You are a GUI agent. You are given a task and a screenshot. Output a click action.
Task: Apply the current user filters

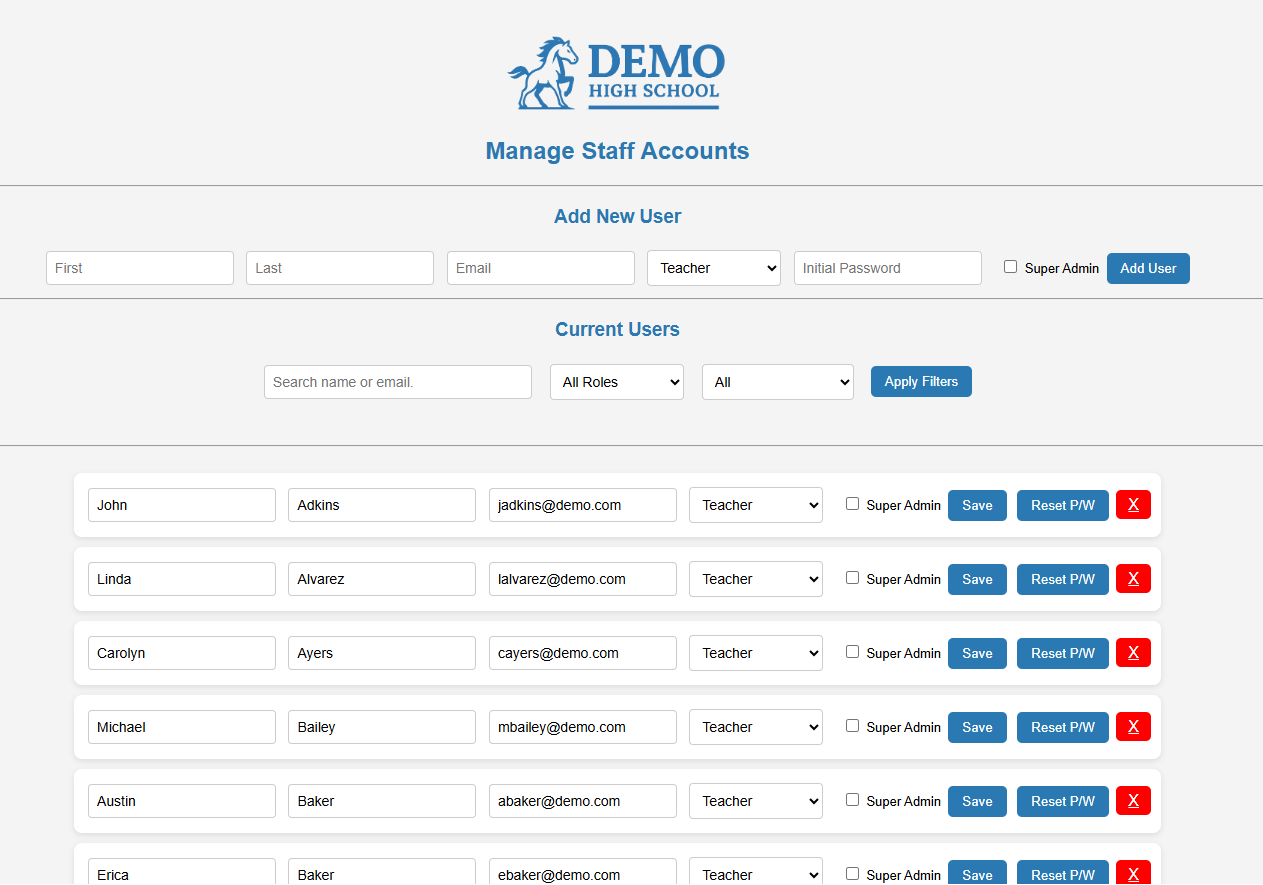(x=920, y=381)
